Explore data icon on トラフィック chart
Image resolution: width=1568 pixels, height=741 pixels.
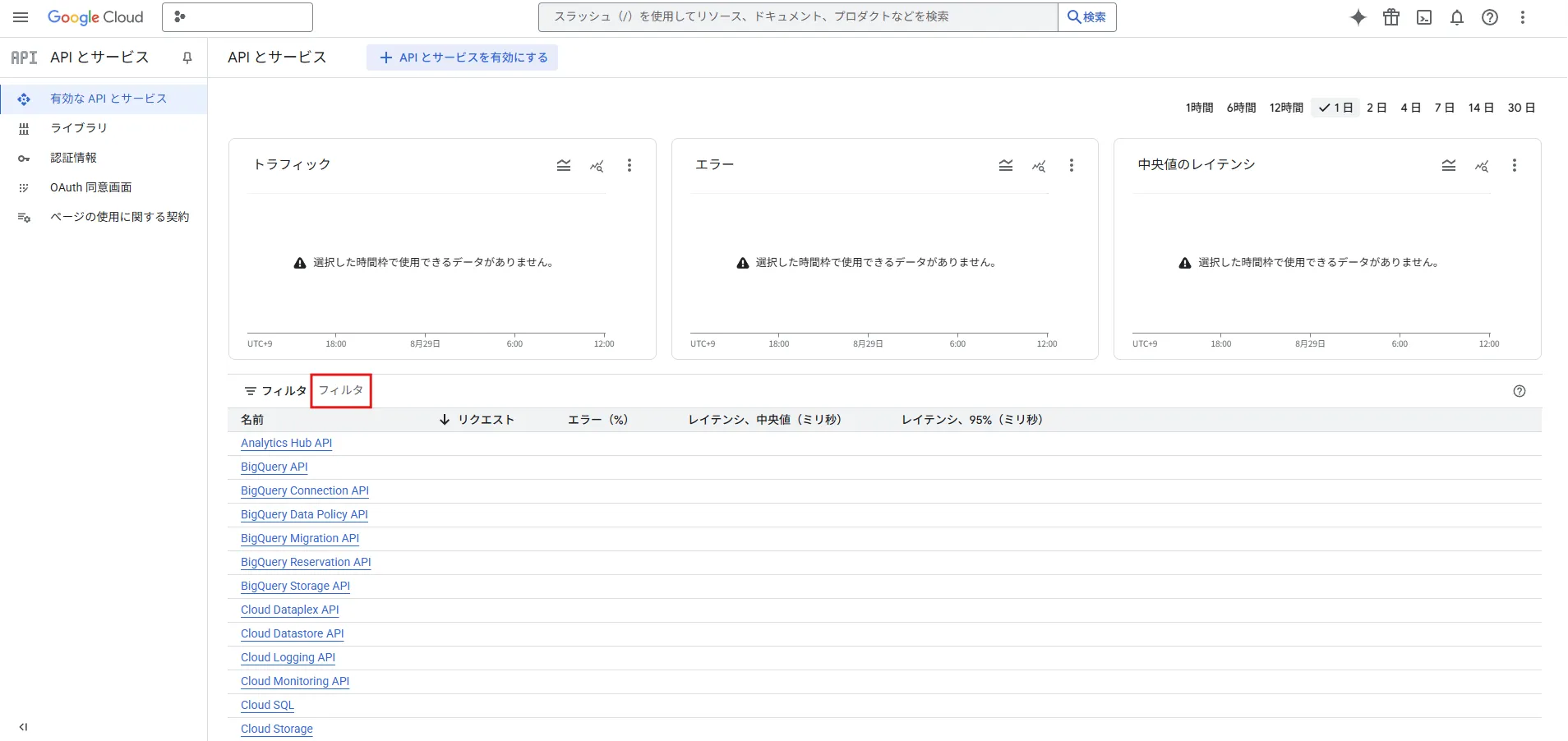[x=597, y=165]
